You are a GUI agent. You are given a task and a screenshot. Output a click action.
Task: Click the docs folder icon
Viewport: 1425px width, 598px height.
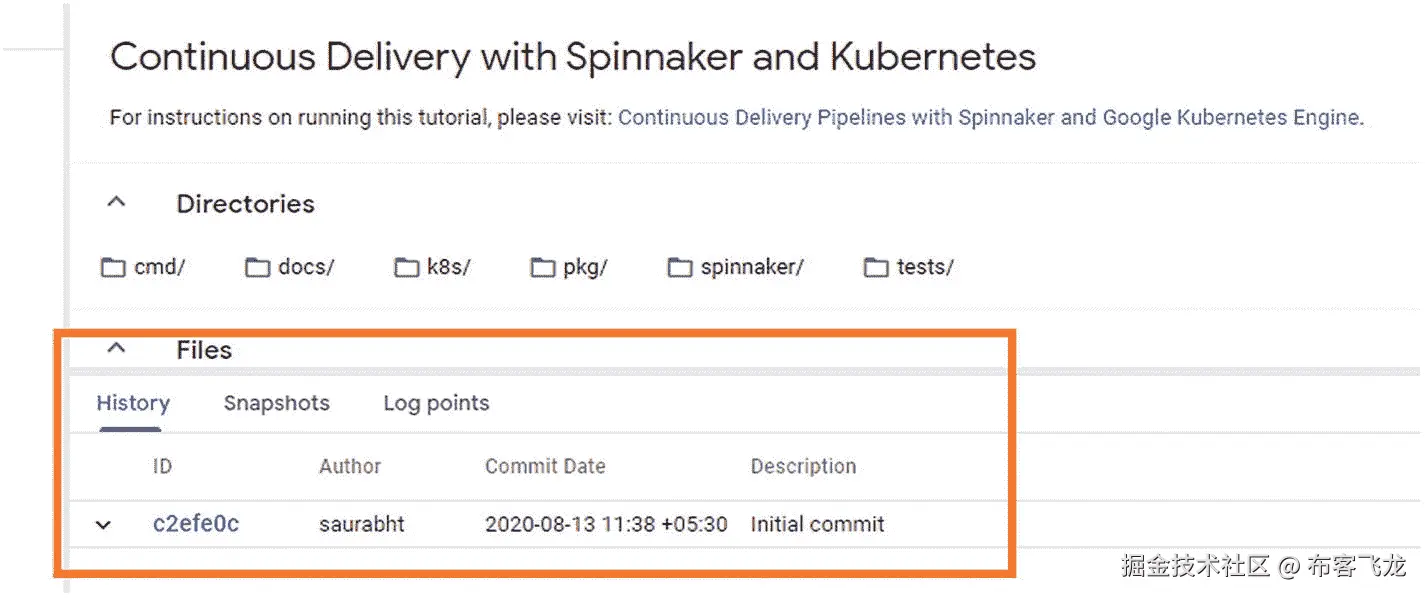tap(258, 268)
